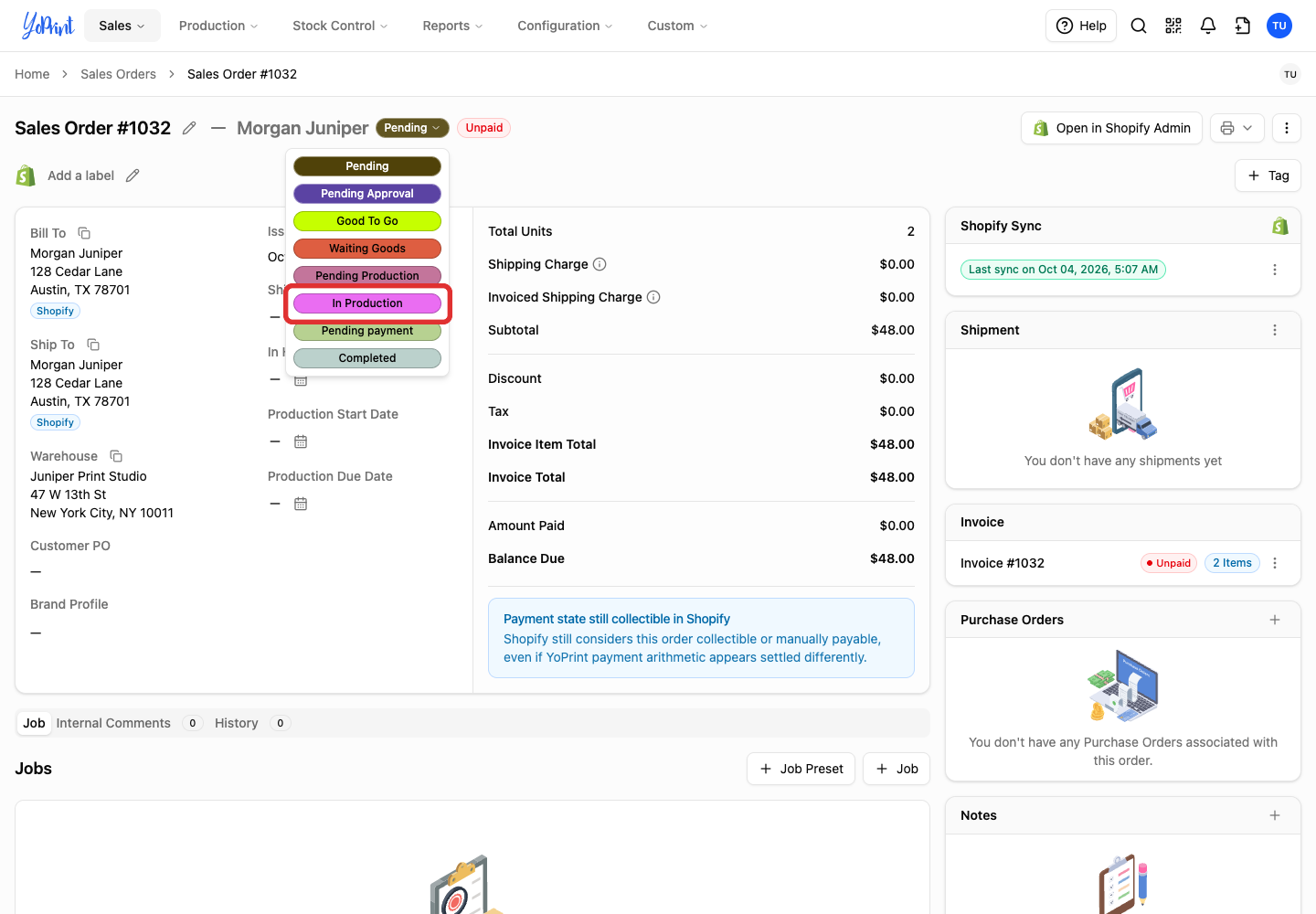Image resolution: width=1316 pixels, height=914 pixels.
Task: Copy the Warehouse address
Action: tap(116, 456)
